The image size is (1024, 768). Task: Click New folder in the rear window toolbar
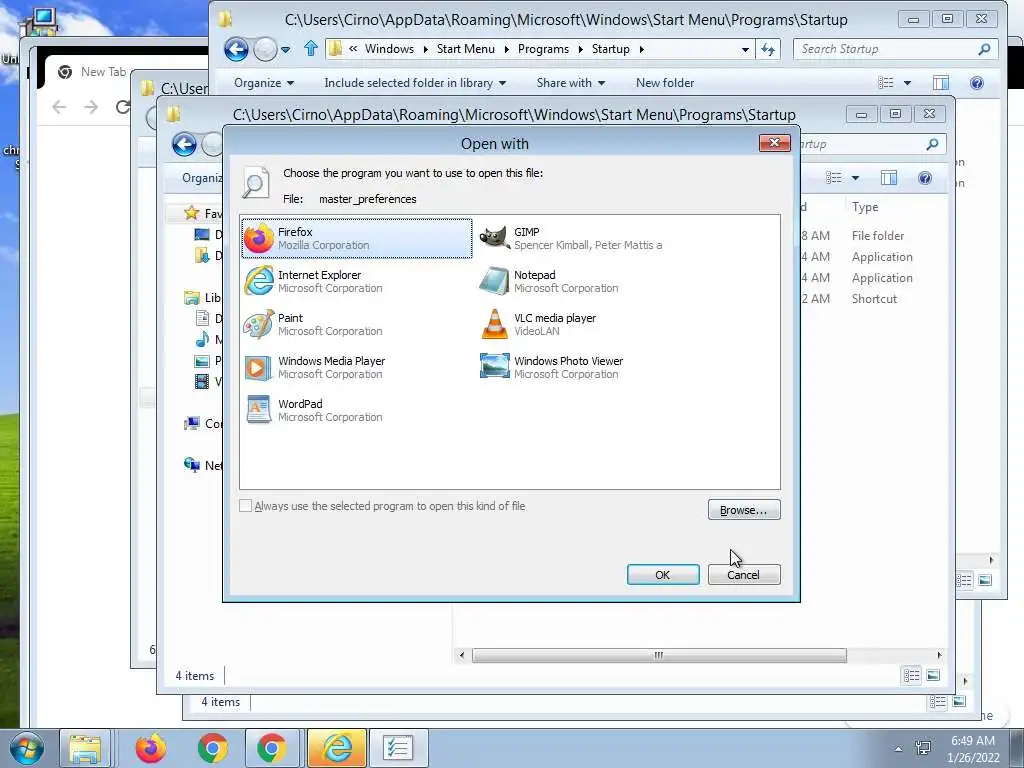665,83
